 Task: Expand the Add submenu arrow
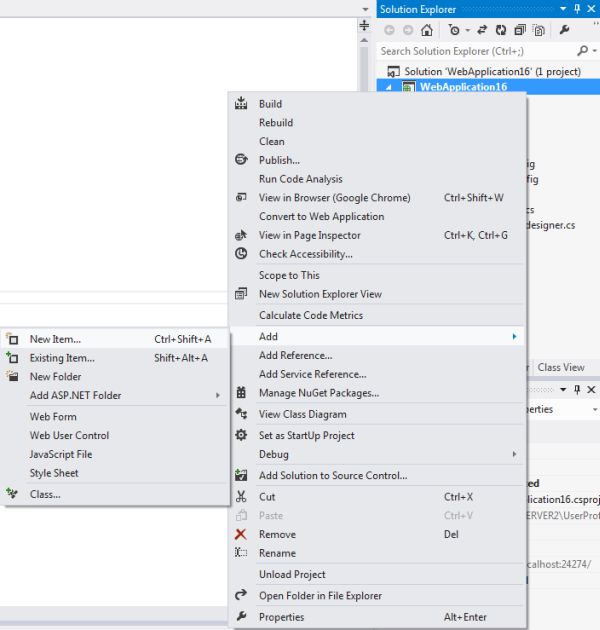514,337
